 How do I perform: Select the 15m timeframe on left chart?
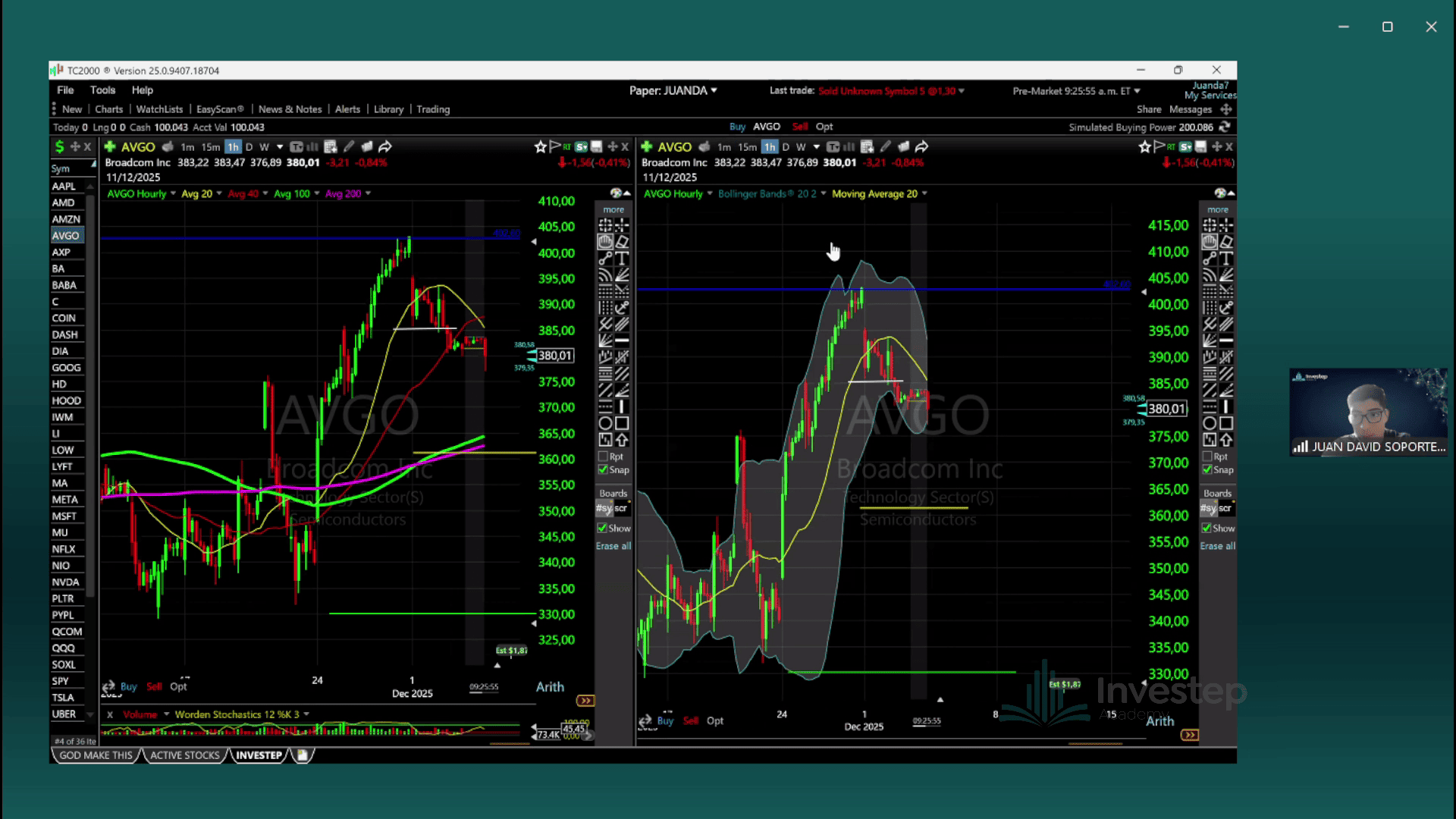click(x=210, y=146)
